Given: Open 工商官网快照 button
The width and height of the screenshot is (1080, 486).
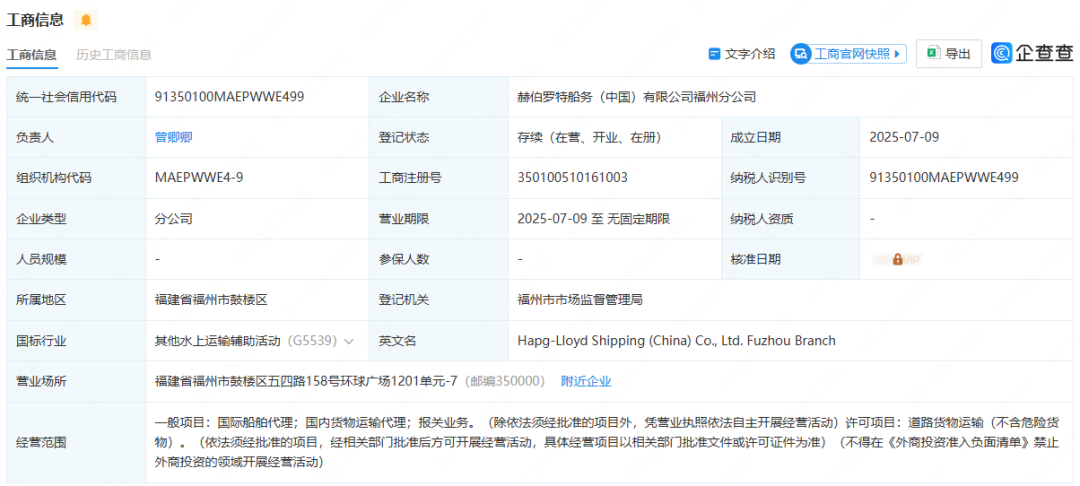Looking at the screenshot, I should (x=848, y=54).
